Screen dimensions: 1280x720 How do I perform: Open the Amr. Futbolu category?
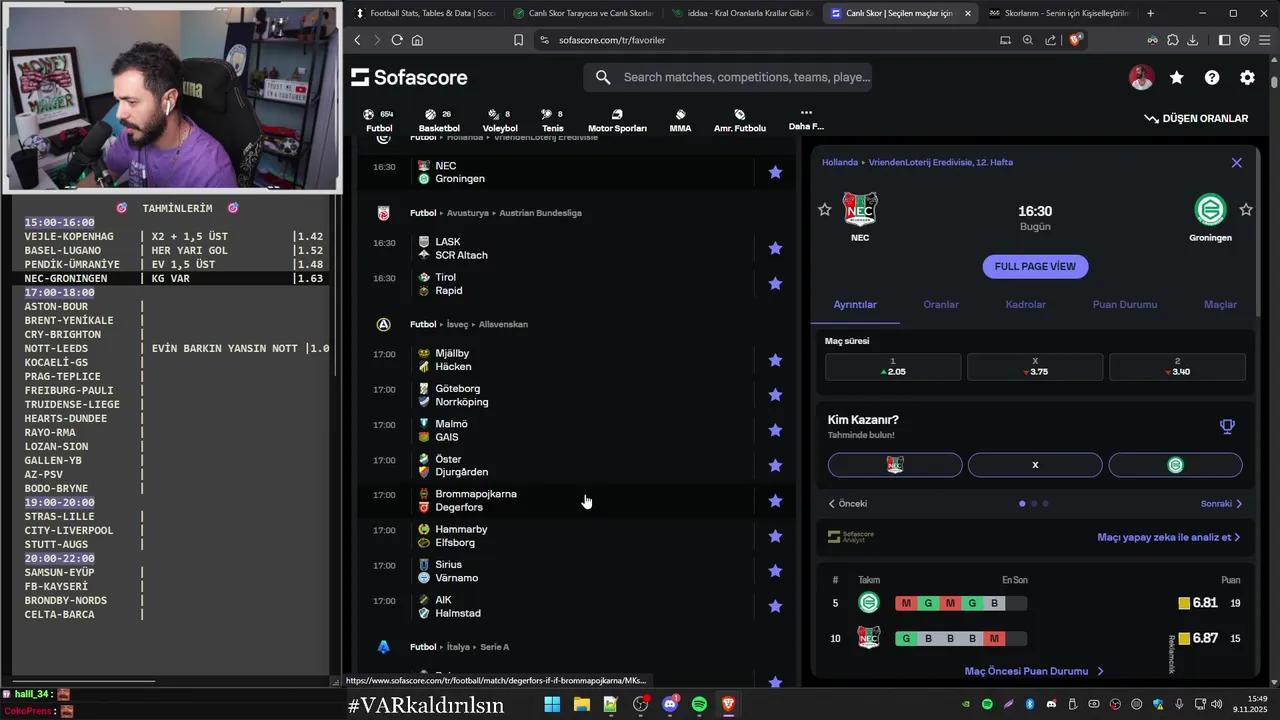click(x=740, y=120)
